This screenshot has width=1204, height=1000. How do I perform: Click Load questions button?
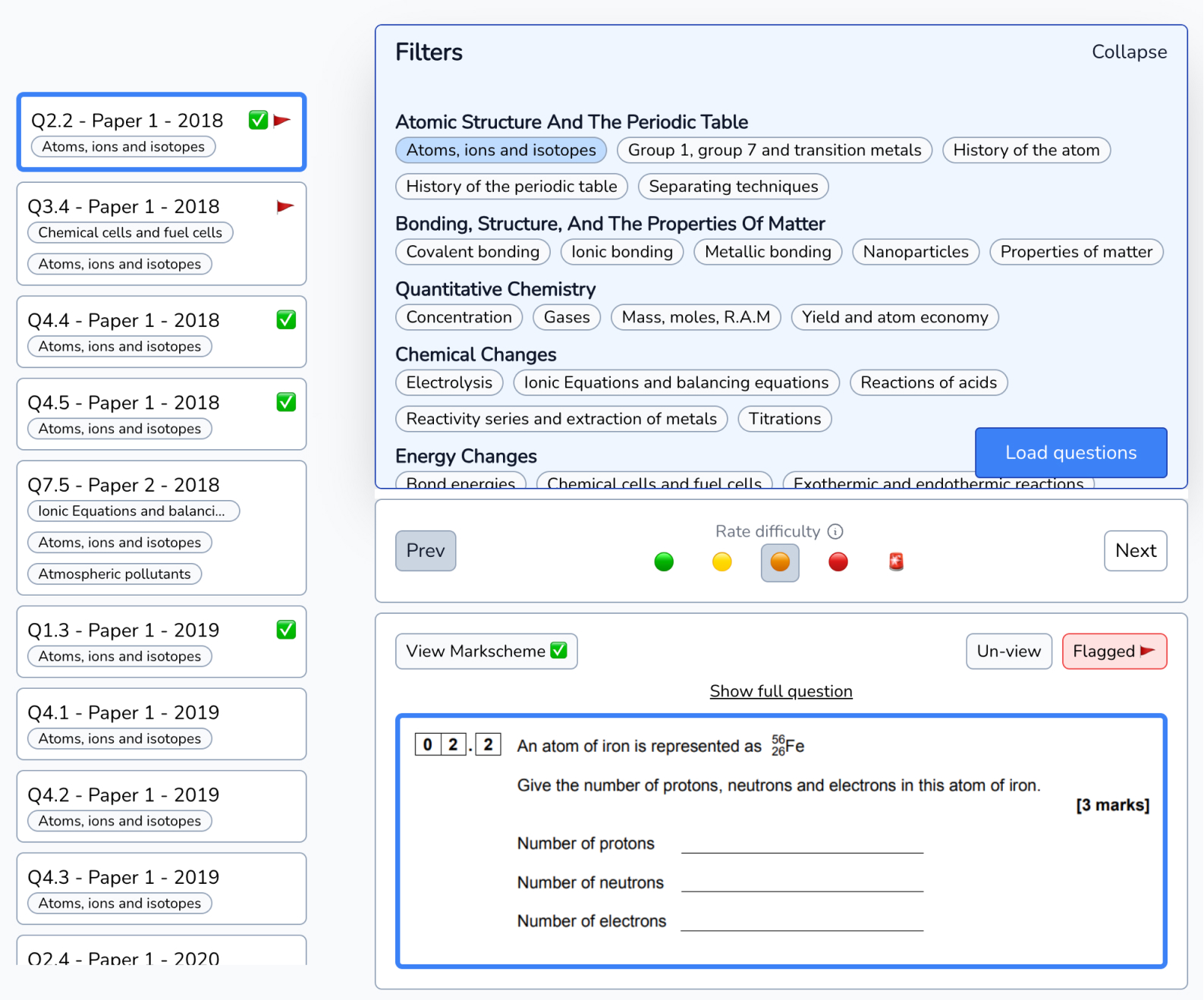1070,453
